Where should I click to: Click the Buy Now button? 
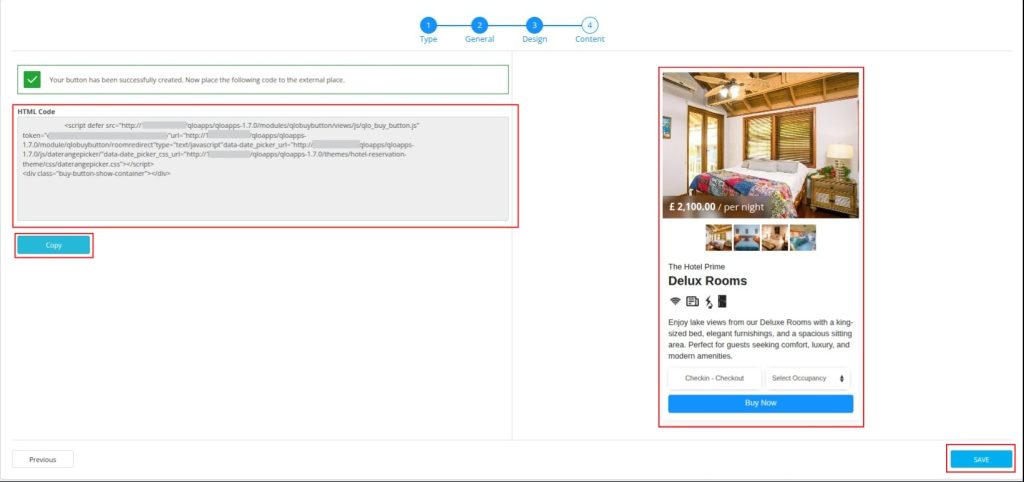click(760, 403)
